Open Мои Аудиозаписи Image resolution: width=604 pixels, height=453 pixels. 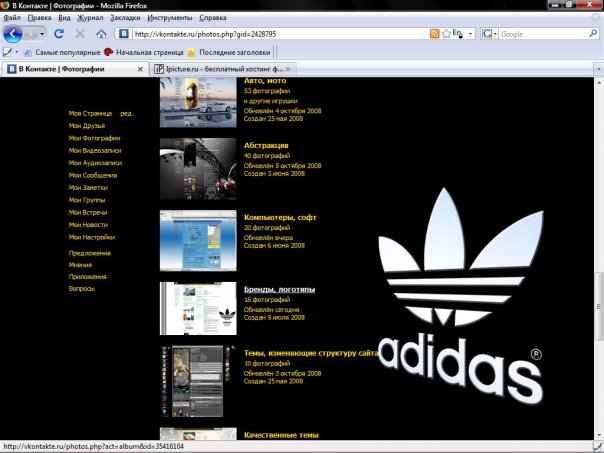tap(95, 163)
